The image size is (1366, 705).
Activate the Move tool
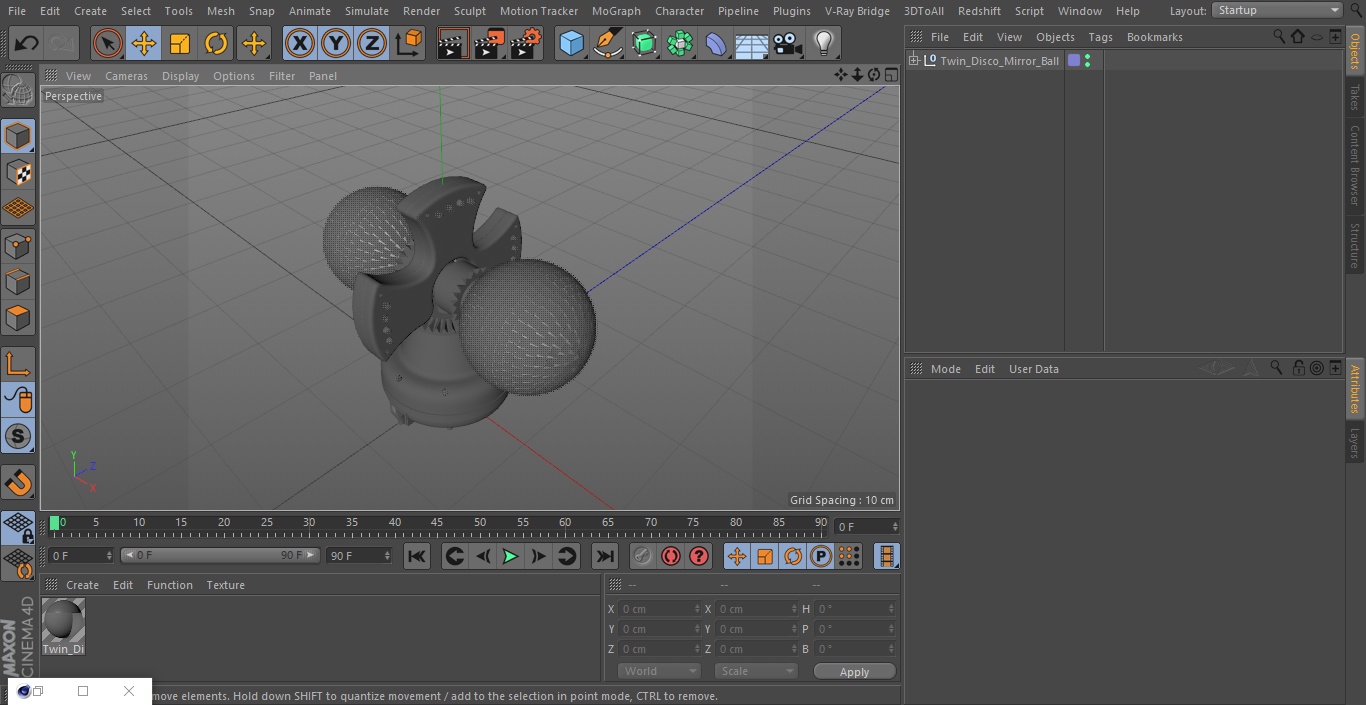pyautogui.click(x=144, y=43)
